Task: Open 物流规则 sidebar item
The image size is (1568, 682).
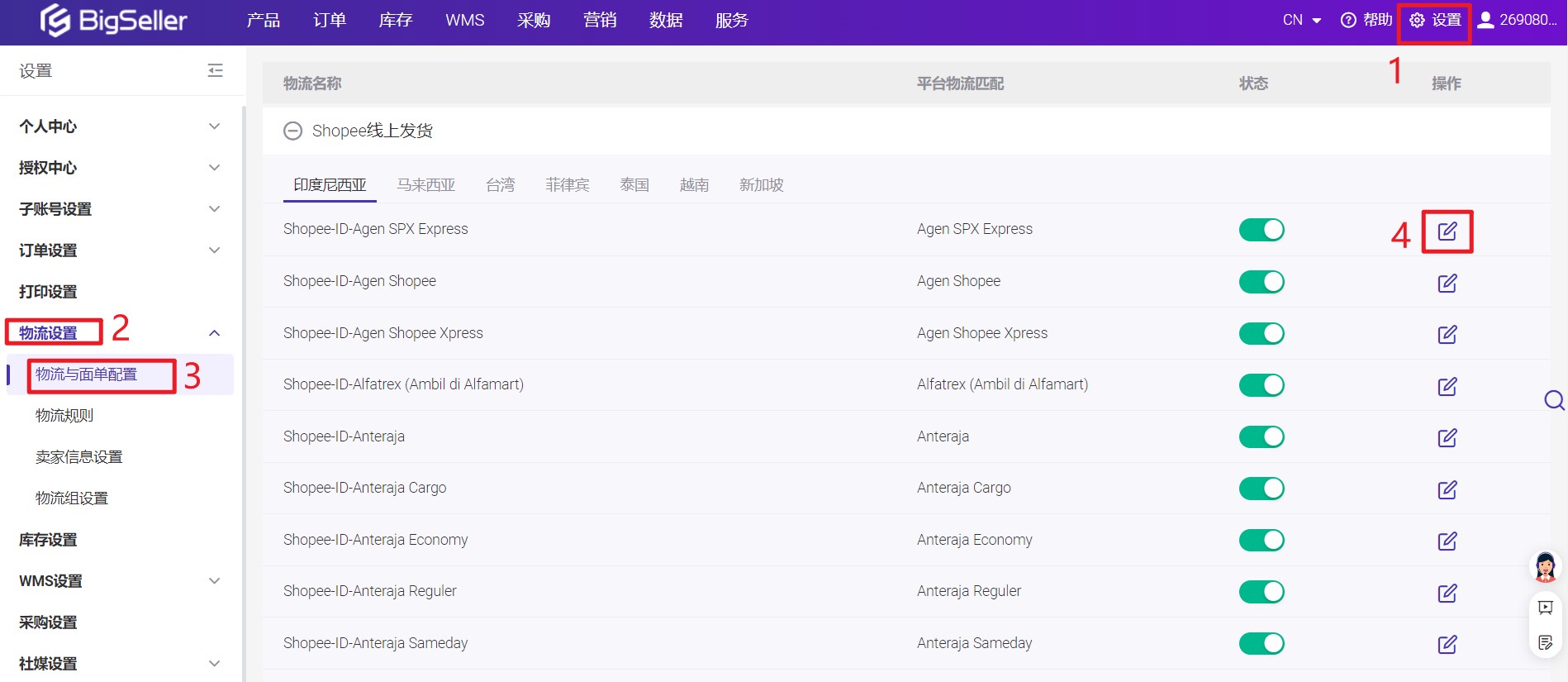Action: [x=64, y=416]
